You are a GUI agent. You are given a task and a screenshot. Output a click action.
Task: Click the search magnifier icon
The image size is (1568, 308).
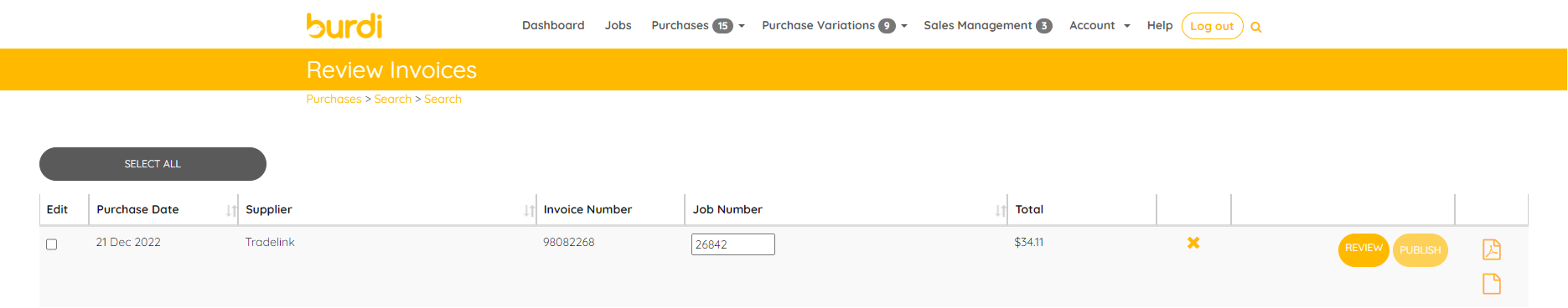click(1255, 27)
